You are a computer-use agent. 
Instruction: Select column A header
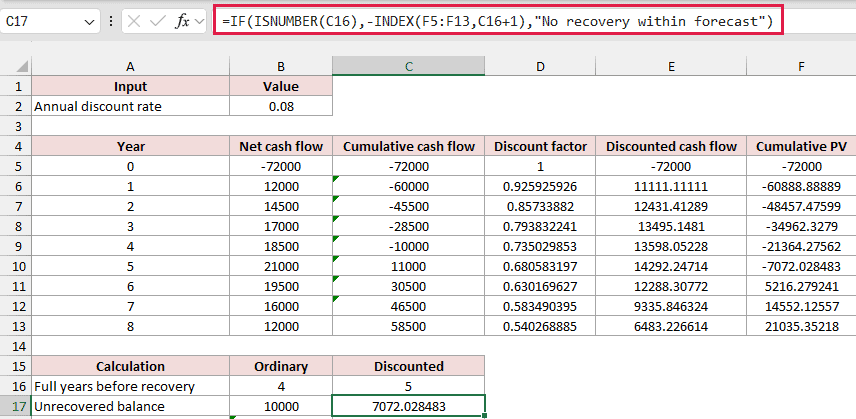(x=130, y=67)
